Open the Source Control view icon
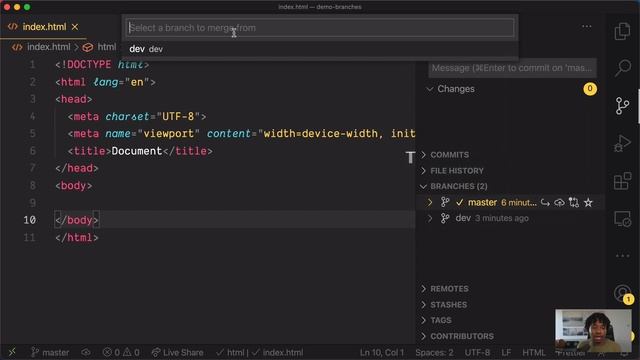The image size is (640, 360). point(622,106)
